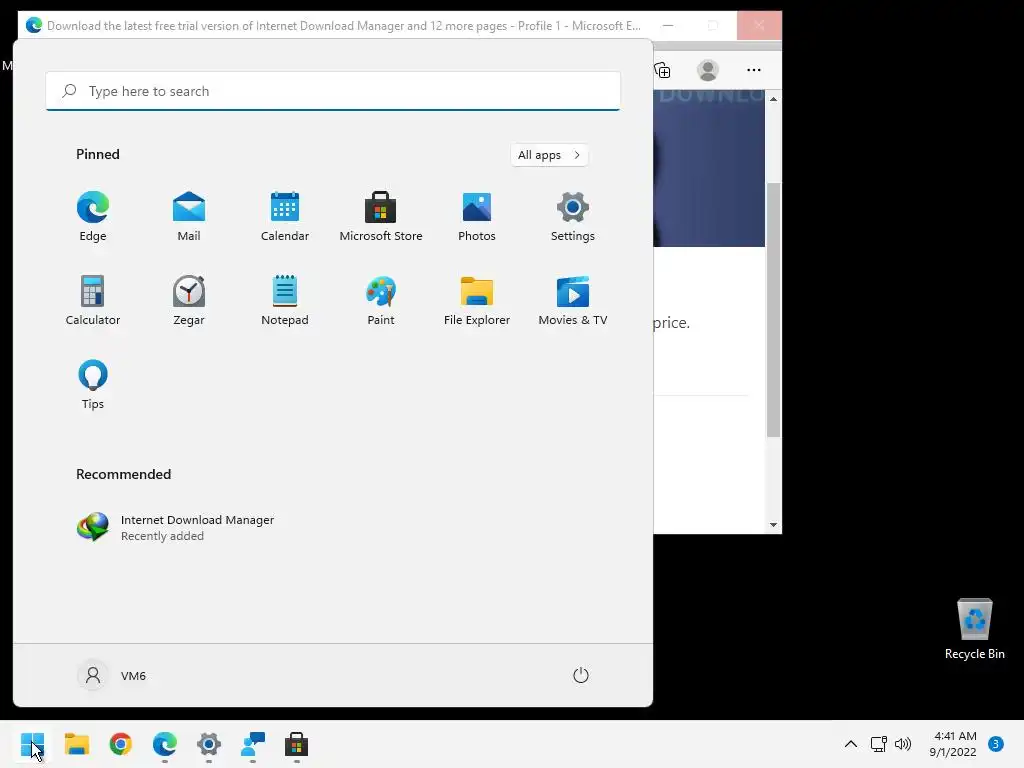Launch the Calculator app
Screen dimensions: 1024x768
93,300
